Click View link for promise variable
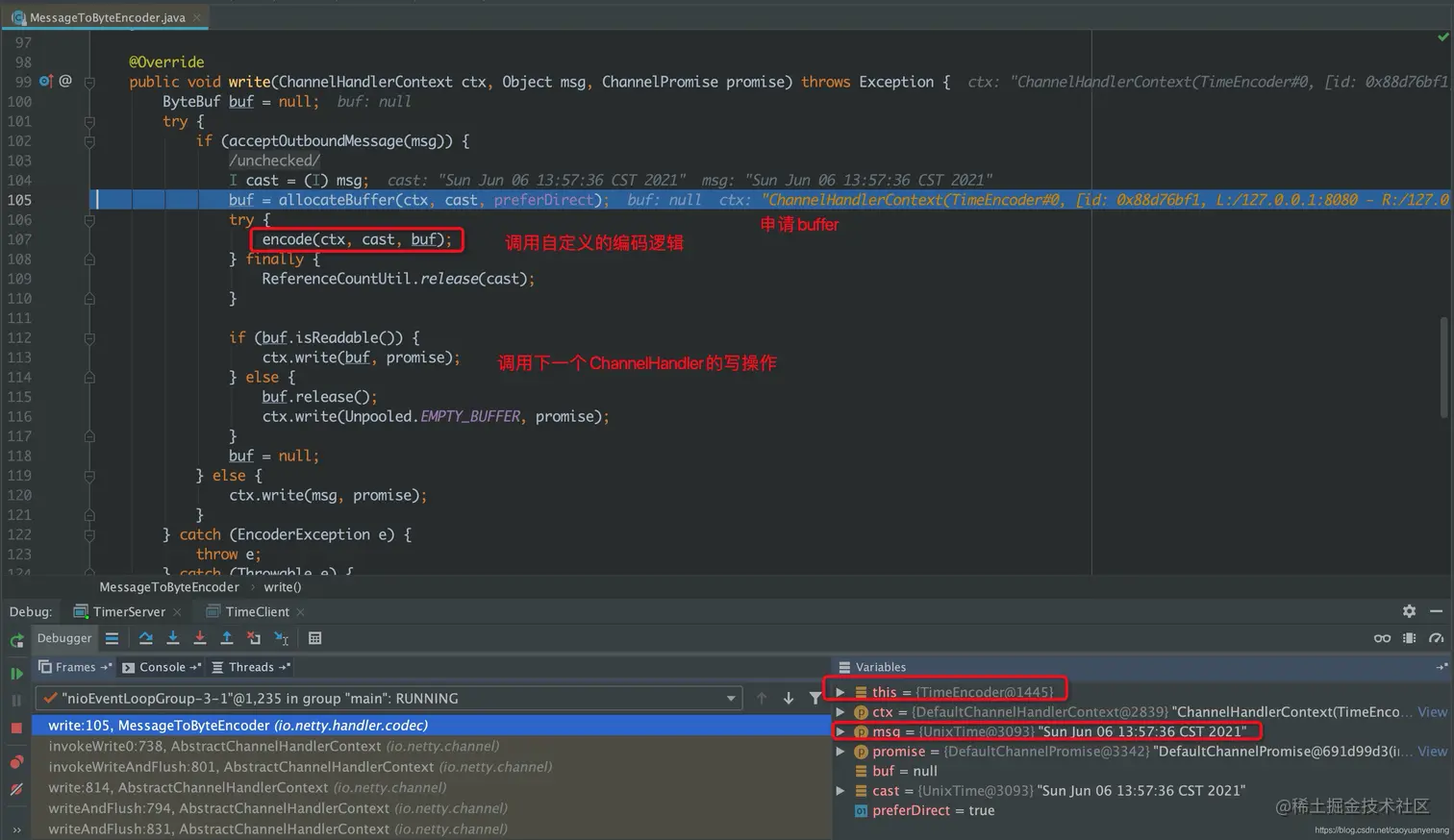 1432,752
